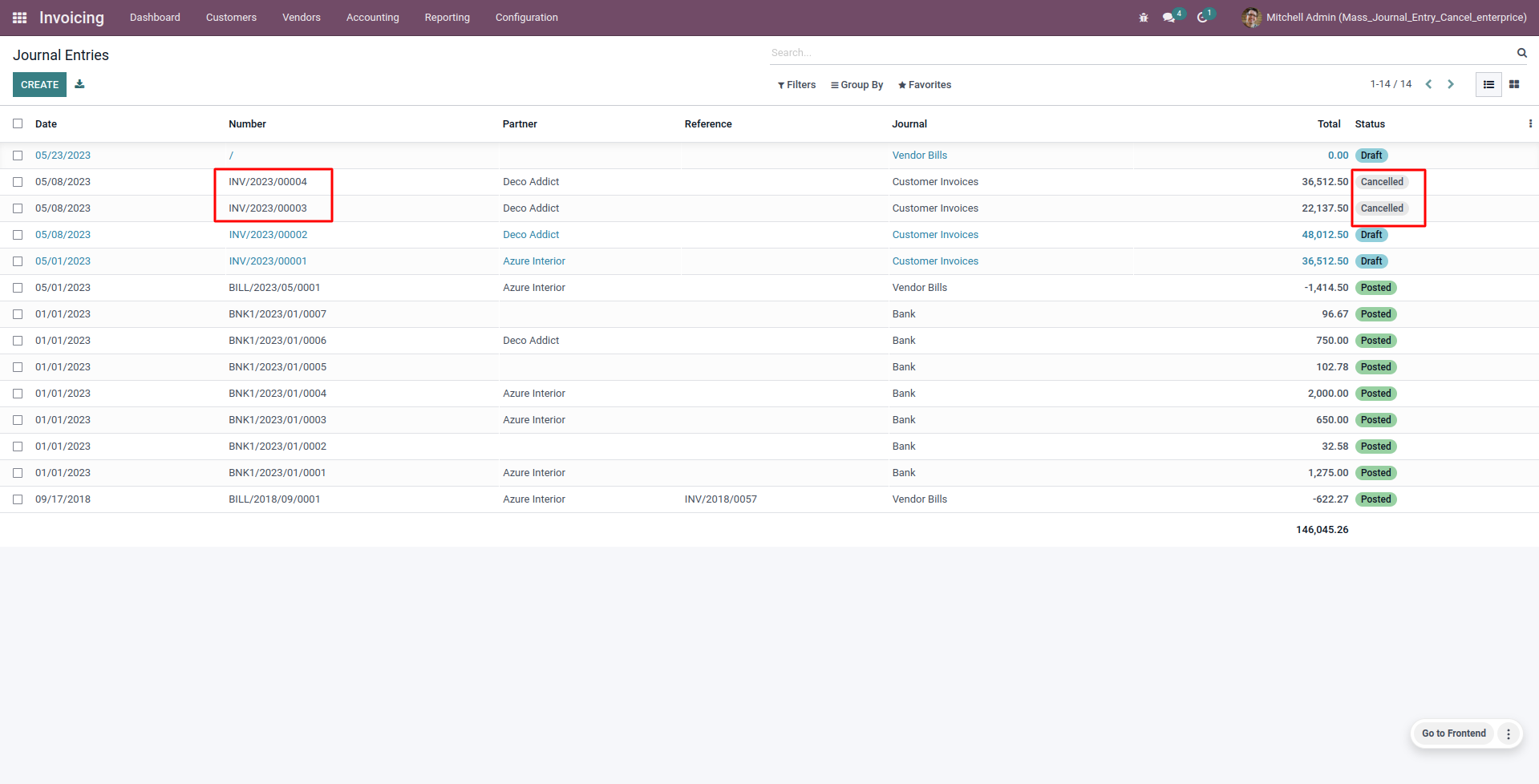Click Mitchell Admin avatar picture

(x=1251, y=18)
